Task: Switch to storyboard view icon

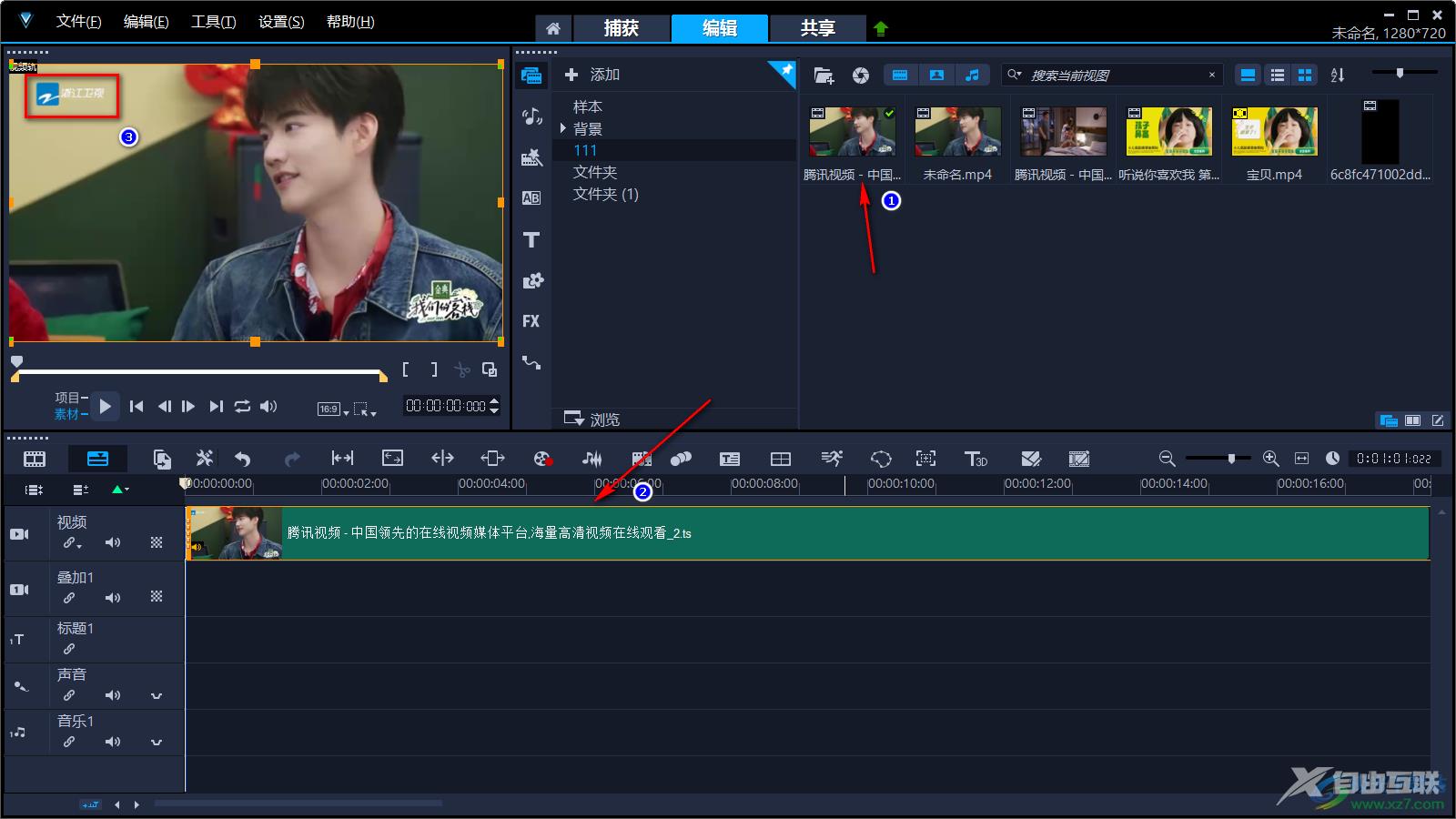Action: 35,459
